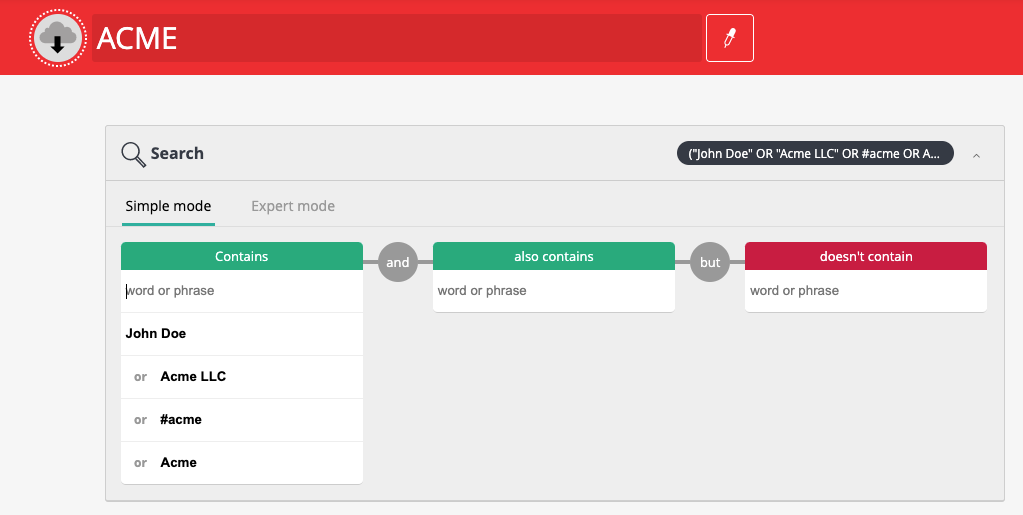The image size is (1023, 515).
Task: Click the magnifying glass Search icon
Action: 133,154
